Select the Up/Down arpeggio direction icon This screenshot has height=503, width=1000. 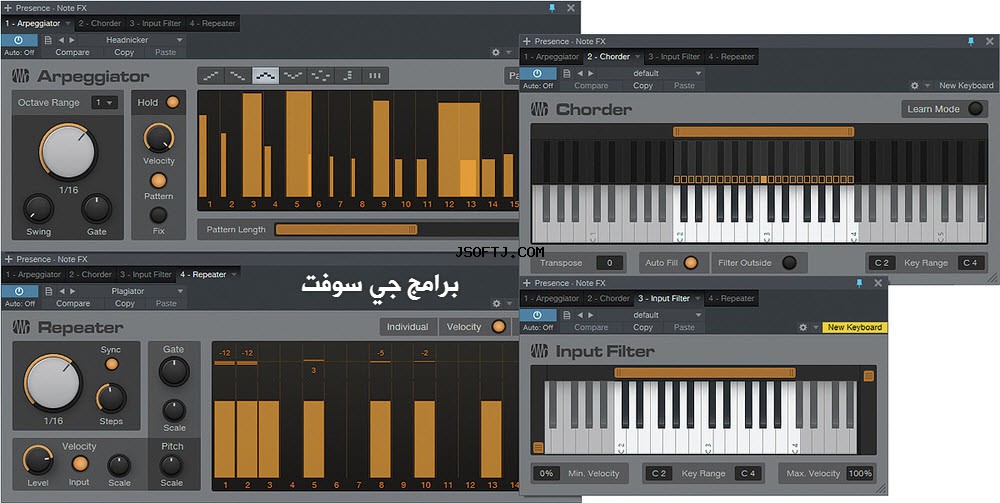click(x=266, y=76)
